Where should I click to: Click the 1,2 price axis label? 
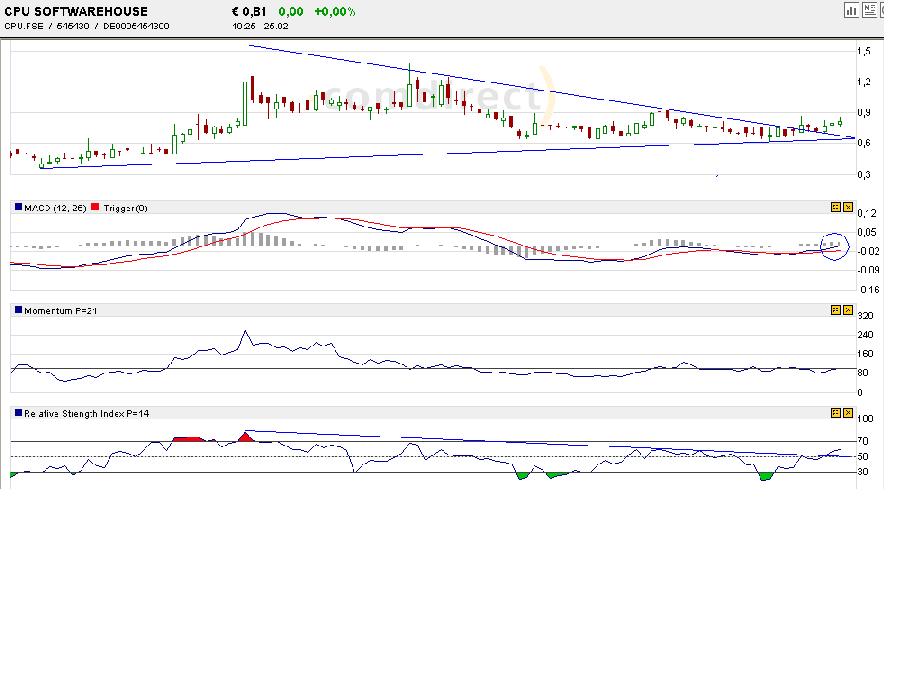[x=864, y=82]
